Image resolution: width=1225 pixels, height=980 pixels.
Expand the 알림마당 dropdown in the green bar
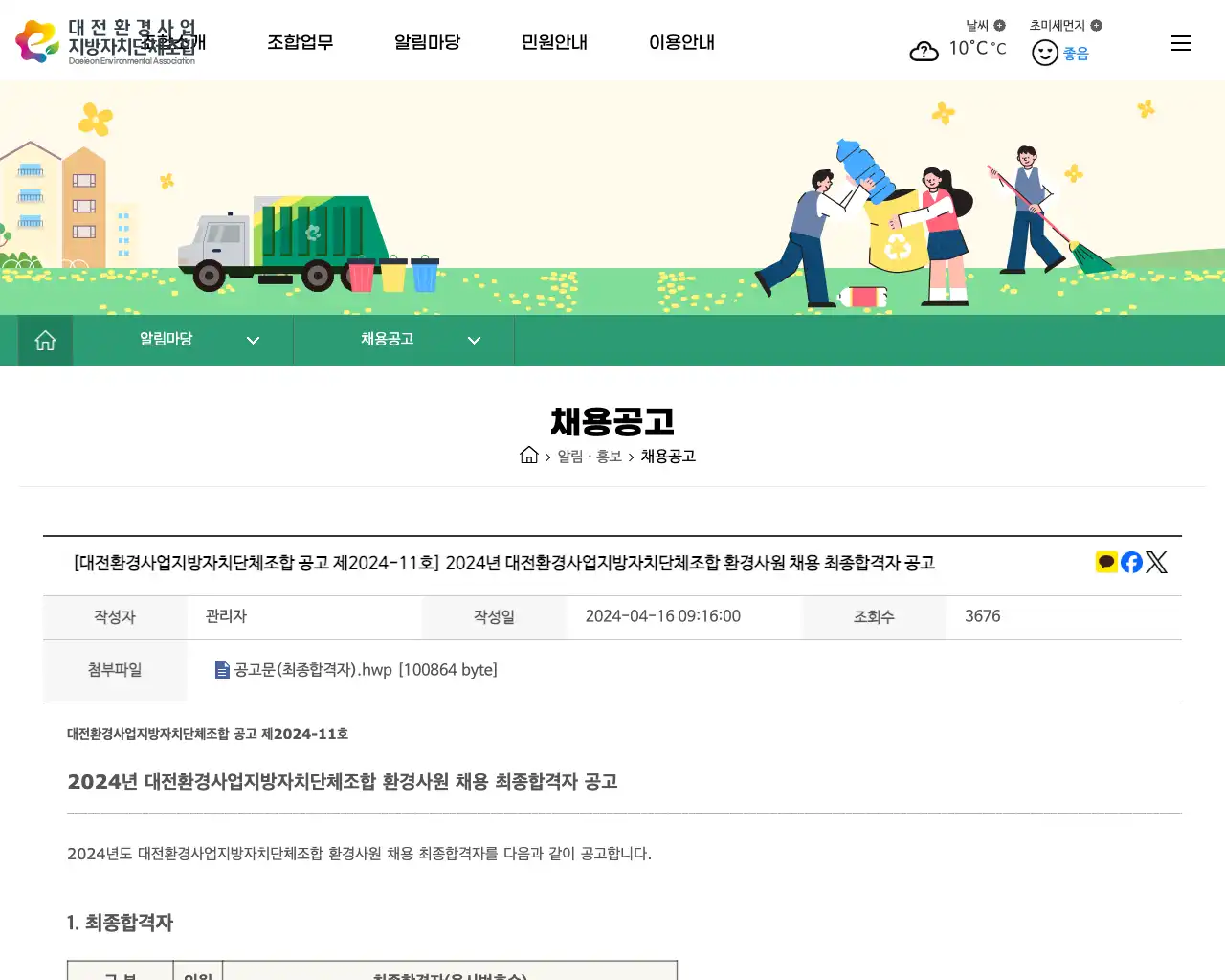tap(253, 340)
